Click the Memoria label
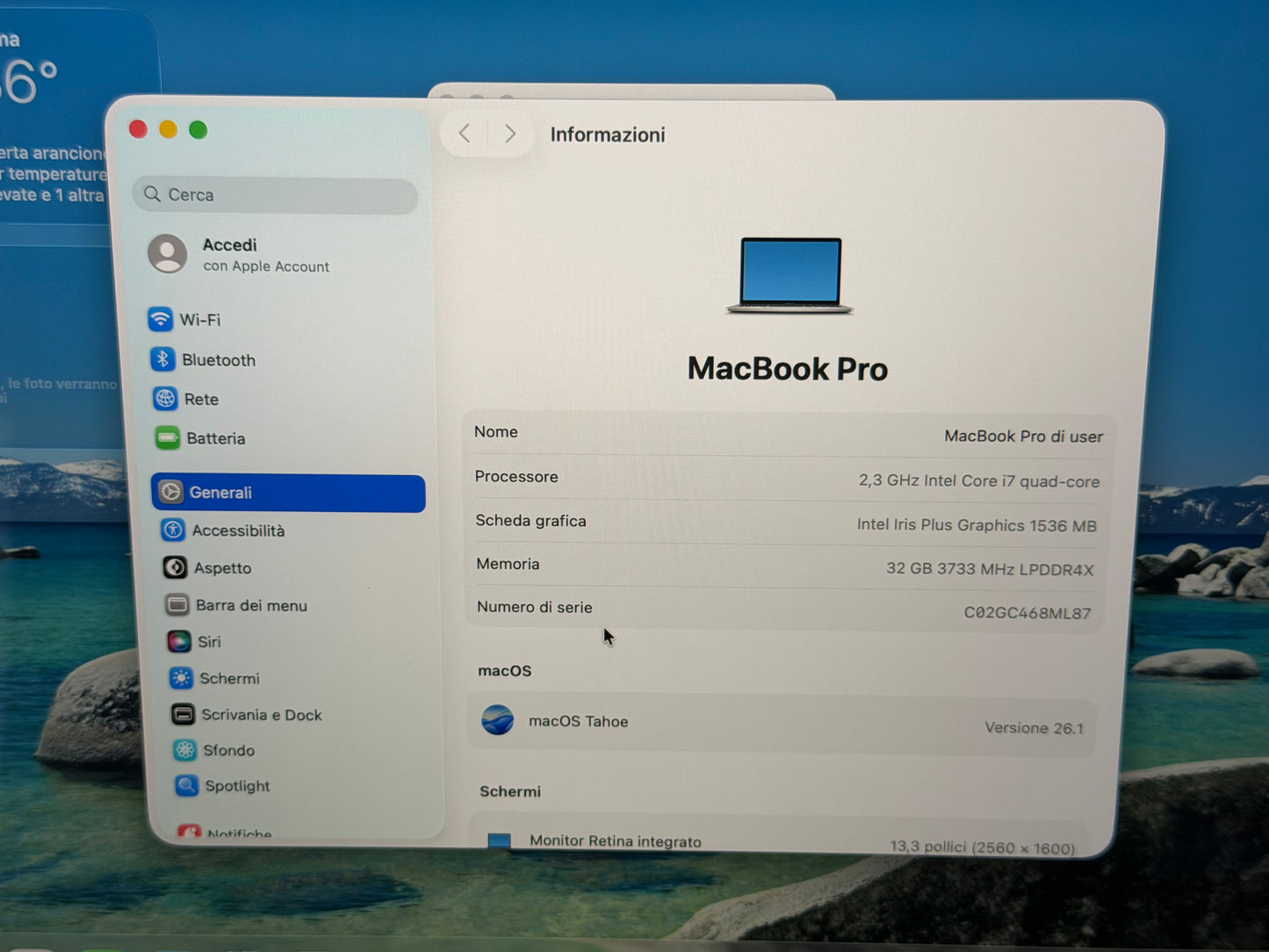Screen dimensions: 1269x952 tap(508, 564)
